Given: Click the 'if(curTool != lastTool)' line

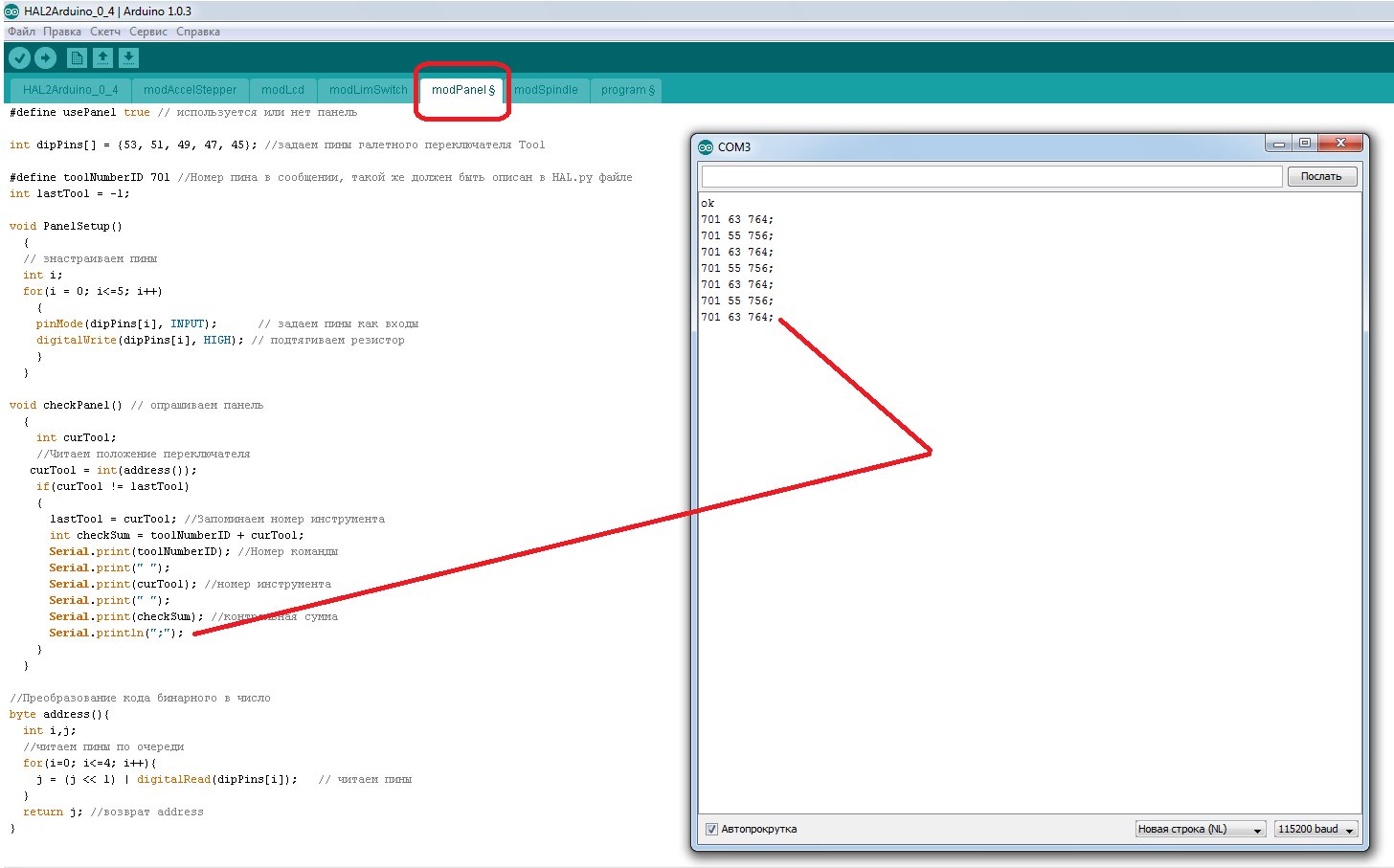Looking at the screenshot, I should [x=113, y=486].
